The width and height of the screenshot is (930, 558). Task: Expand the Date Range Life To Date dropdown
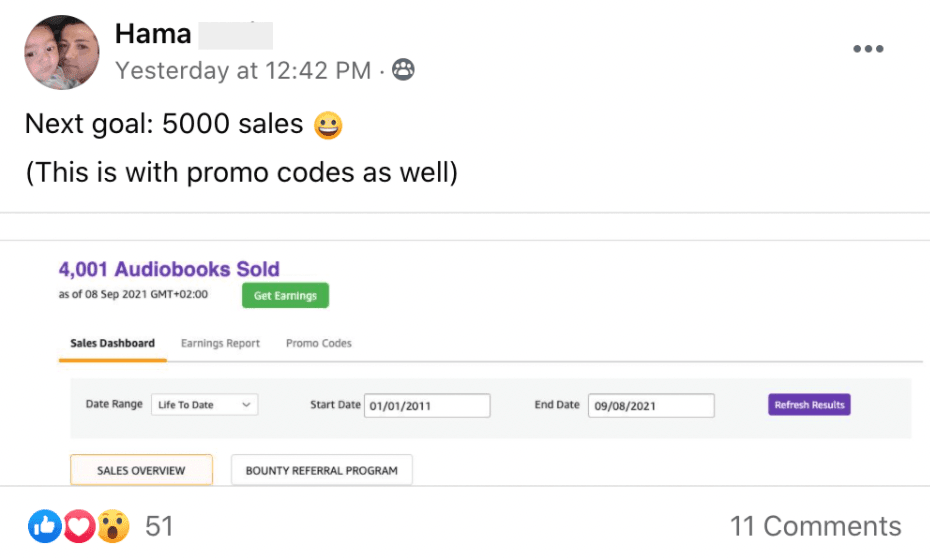(x=205, y=405)
